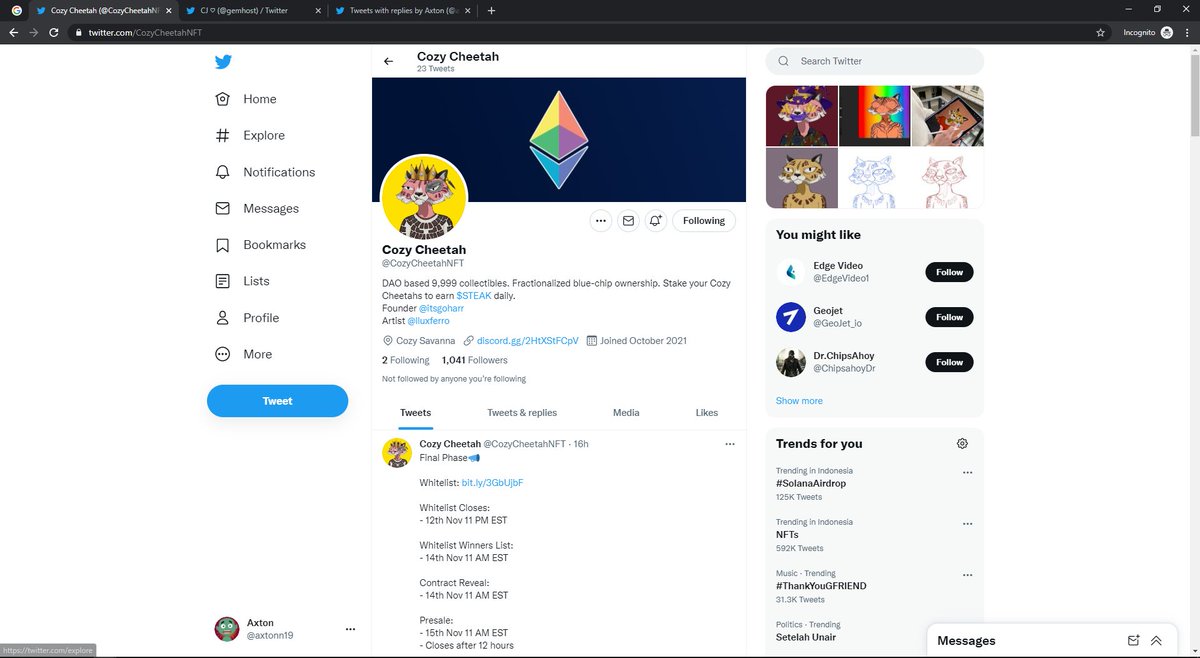Image resolution: width=1200 pixels, height=658 pixels.
Task: Open the Cozy Cheetah profile picture
Action: tap(424, 197)
